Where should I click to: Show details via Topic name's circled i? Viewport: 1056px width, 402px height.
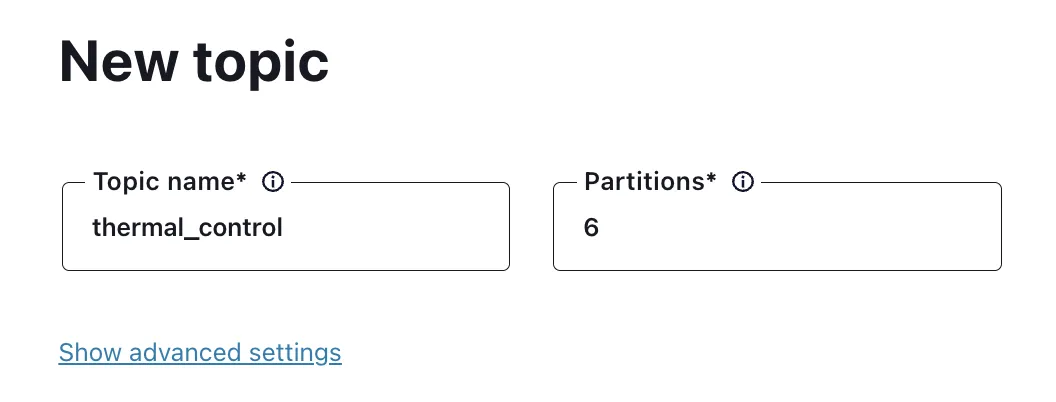coord(273,182)
